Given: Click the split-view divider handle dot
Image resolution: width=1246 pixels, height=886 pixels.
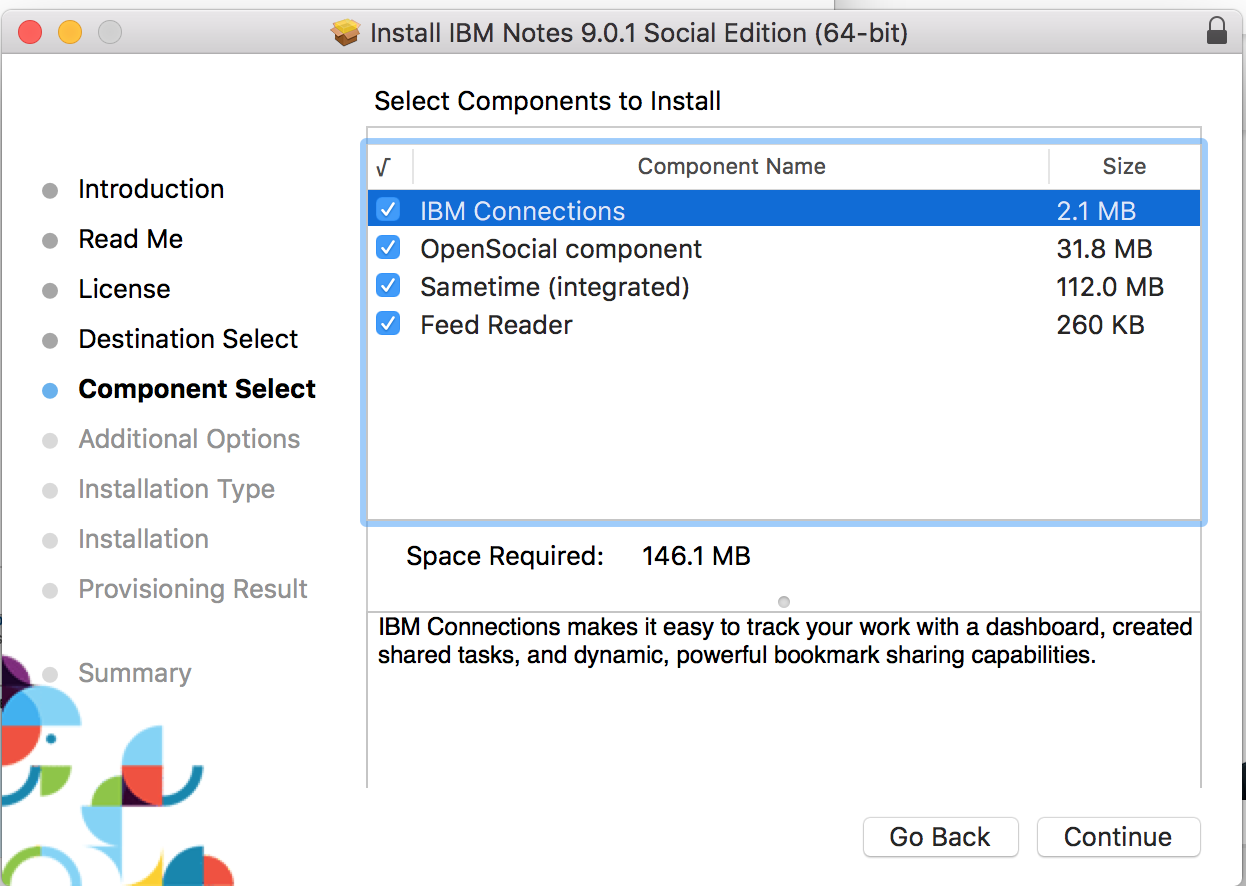Looking at the screenshot, I should (x=784, y=602).
